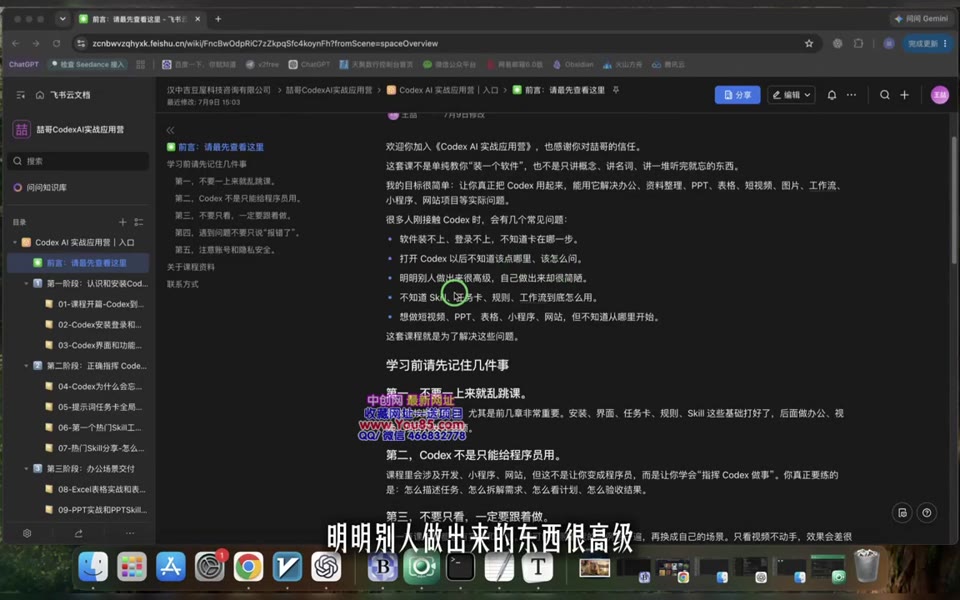Image resolution: width=960 pixels, height=600 pixels.
Task: Open the three-dots more menu beside bell
Action: pyautogui.click(x=851, y=95)
